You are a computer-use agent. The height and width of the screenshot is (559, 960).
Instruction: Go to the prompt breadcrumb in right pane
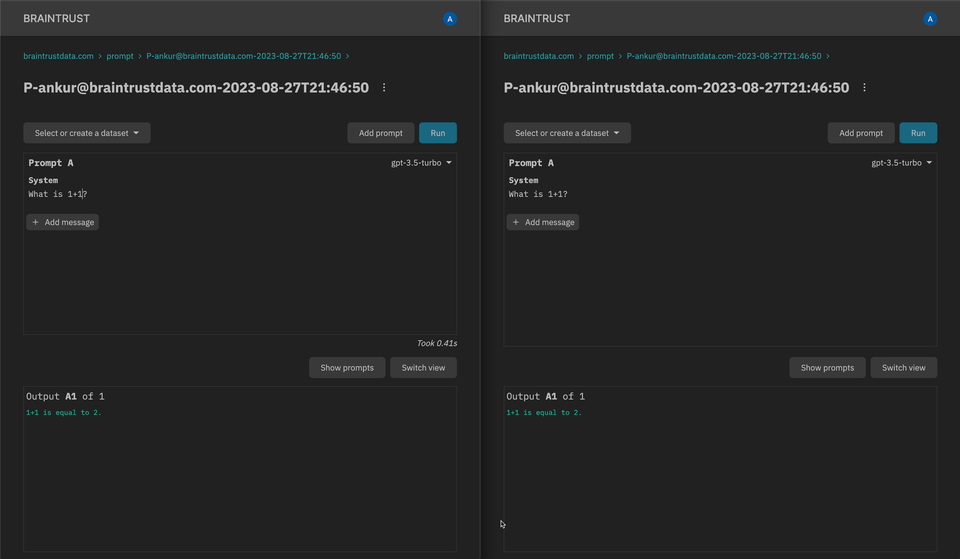(600, 56)
